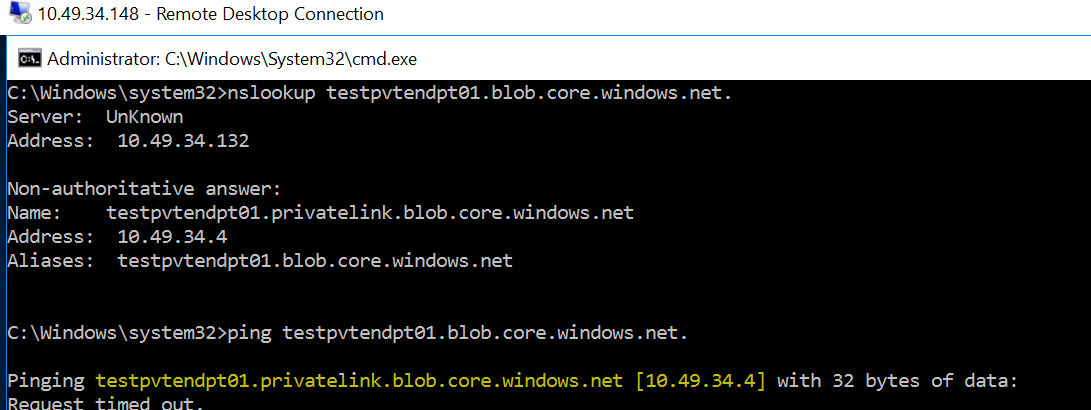Click the word 'Pinging' in the output

pos(46,380)
